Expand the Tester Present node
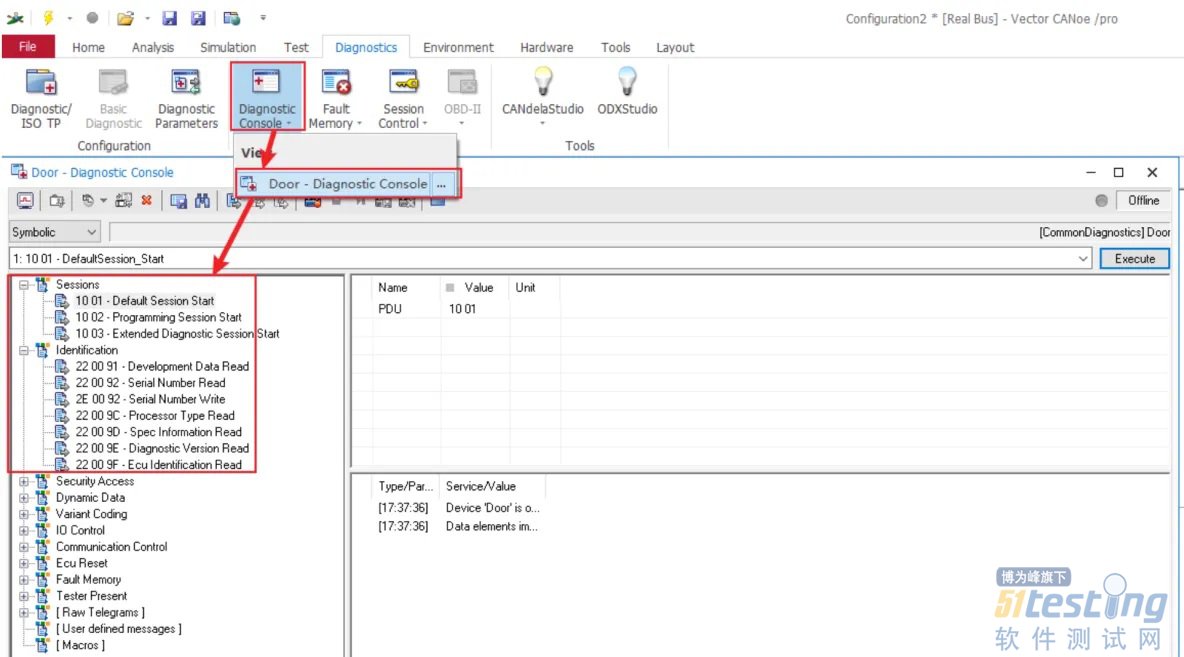Viewport: 1184px width, 657px height. tap(24, 596)
